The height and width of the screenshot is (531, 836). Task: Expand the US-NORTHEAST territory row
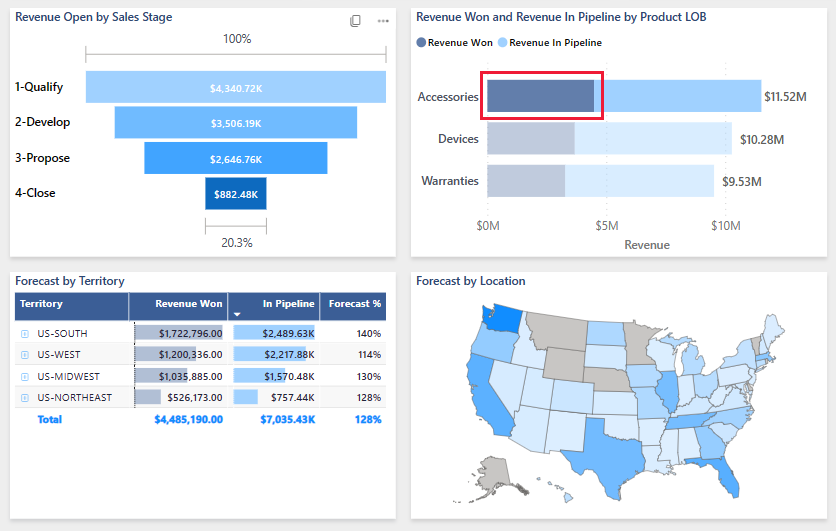[25, 398]
